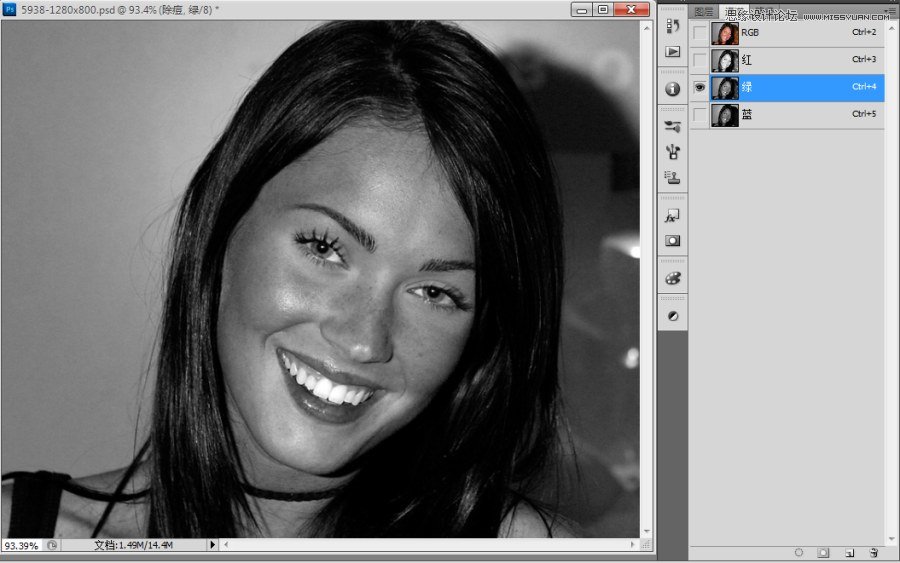900x563 pixels.
Task: Create new channel icon
Action: click(x=848, y=552)
